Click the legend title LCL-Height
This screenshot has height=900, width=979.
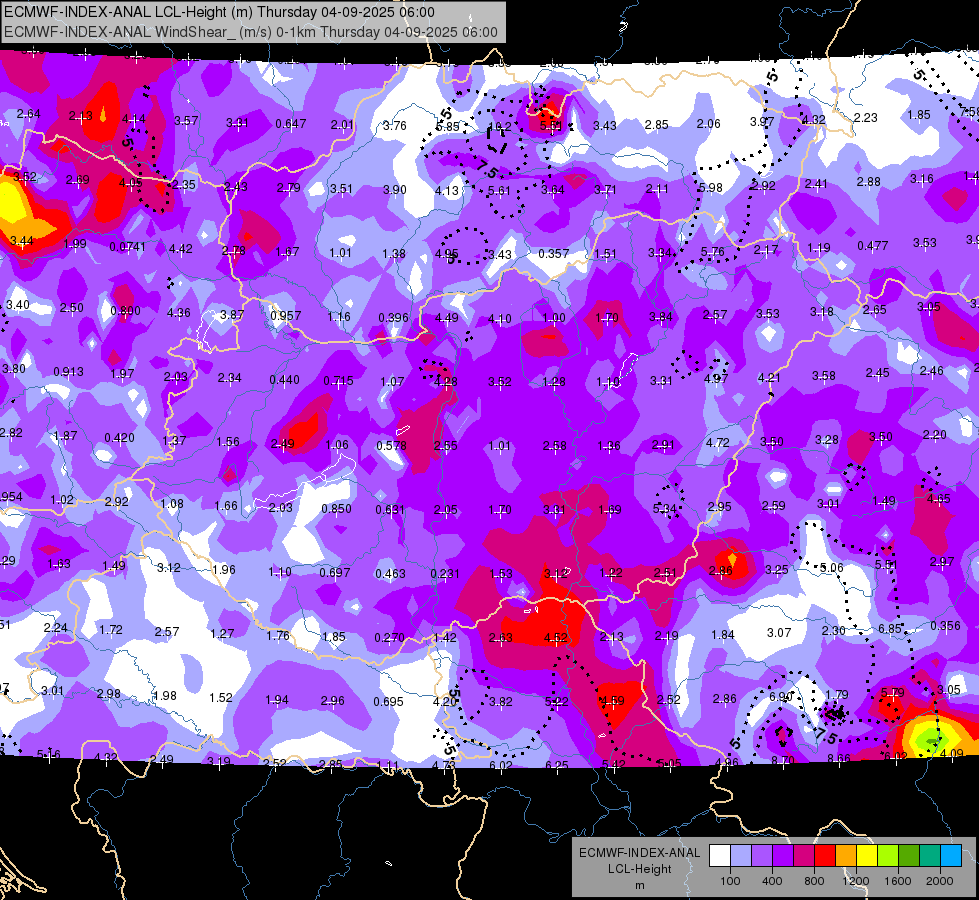click(639, 869)
